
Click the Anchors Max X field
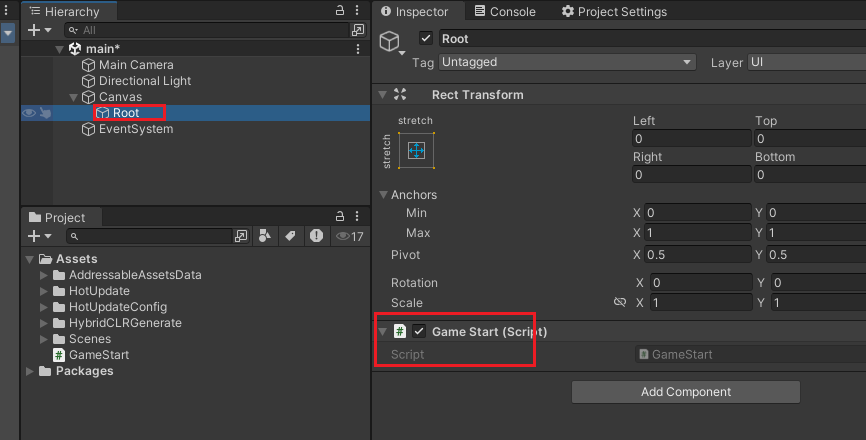click(x=698, y=232)
